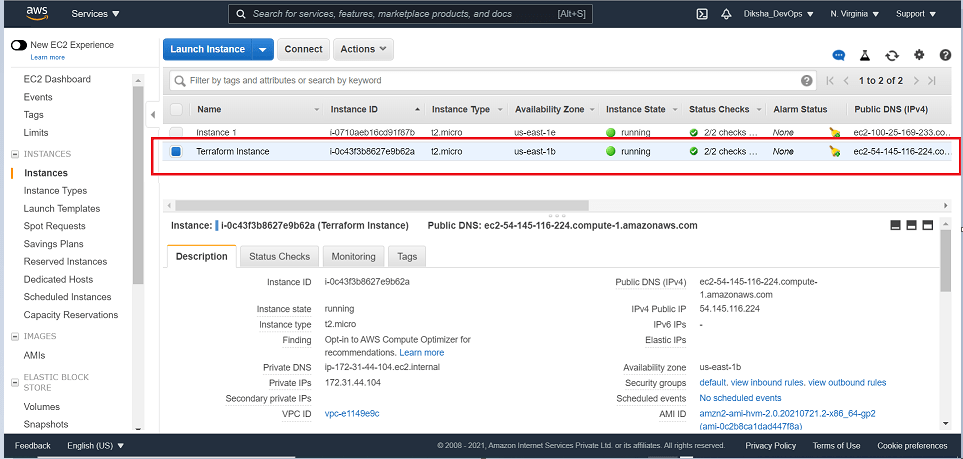The height and width of the screenshot is (459, 963).
Task: Click the Connect button
Action: click(303, 49)
